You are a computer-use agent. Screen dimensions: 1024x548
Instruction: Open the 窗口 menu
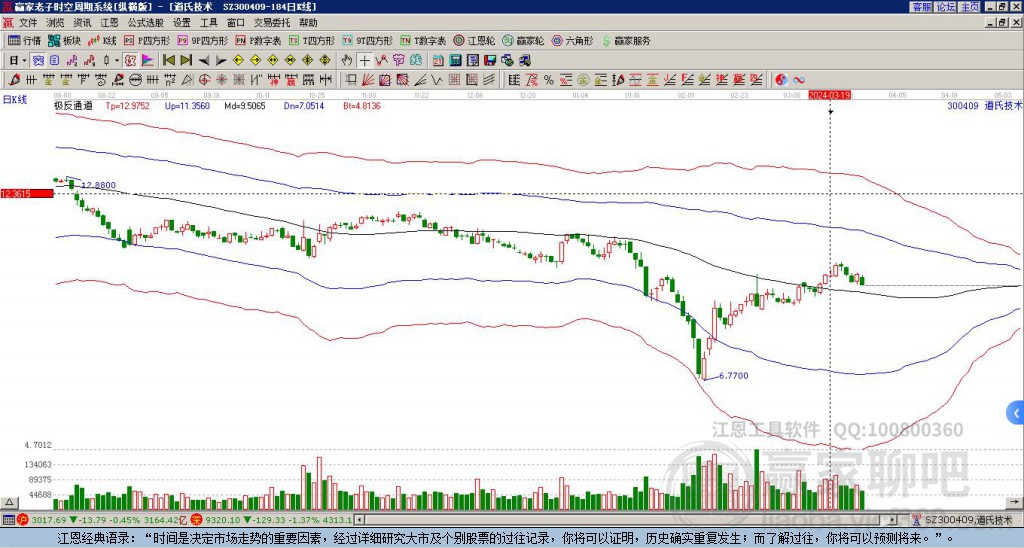click(236, 23)
